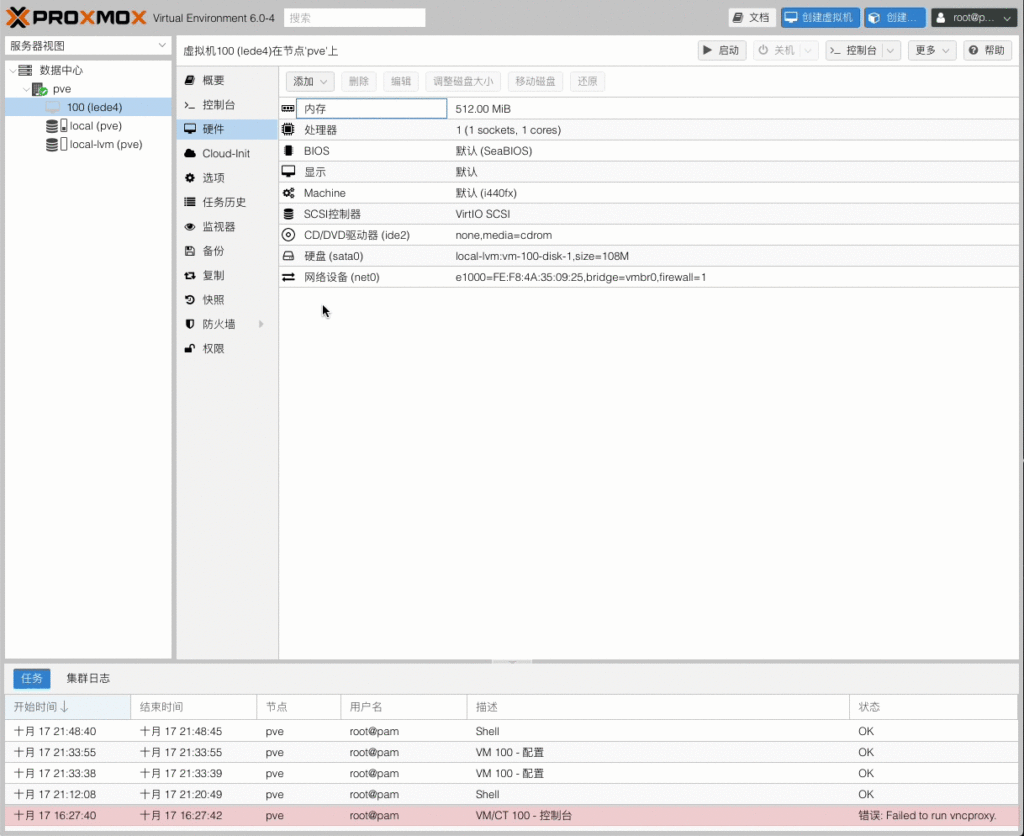This screenshot has width=1024, height=836.
Task: Click the Proxmox logo in header
Action: 76,17
